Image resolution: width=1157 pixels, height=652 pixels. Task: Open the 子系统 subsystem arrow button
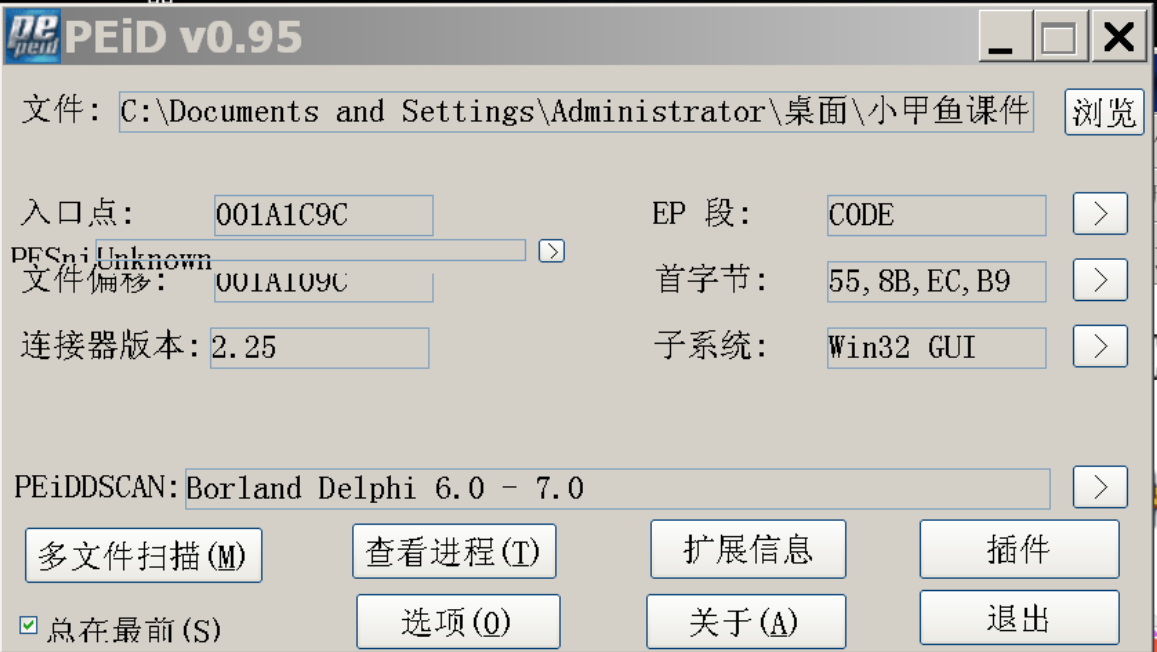click(1100, 347)
